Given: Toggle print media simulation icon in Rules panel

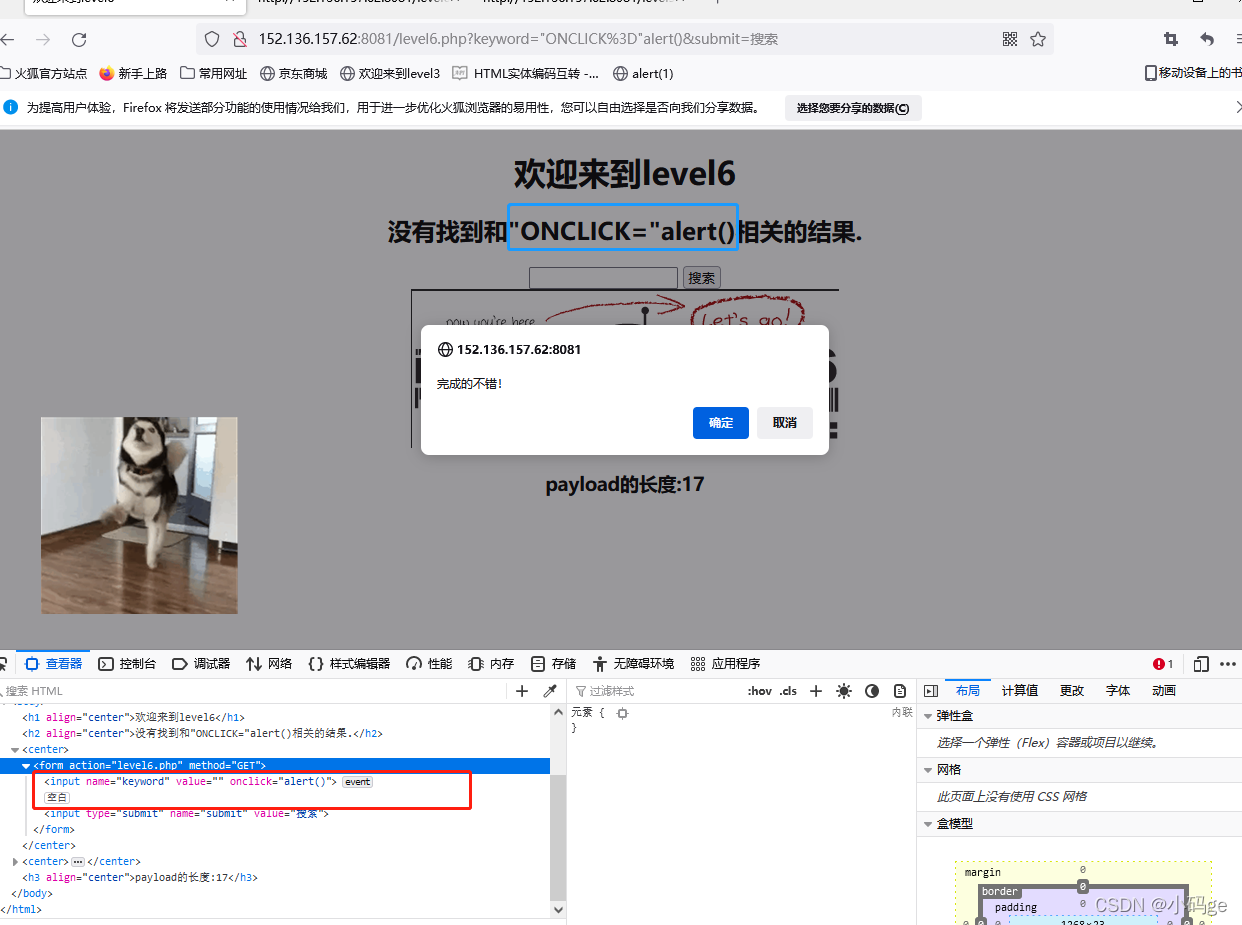Looking at the screenshot, I should (901, 690).
